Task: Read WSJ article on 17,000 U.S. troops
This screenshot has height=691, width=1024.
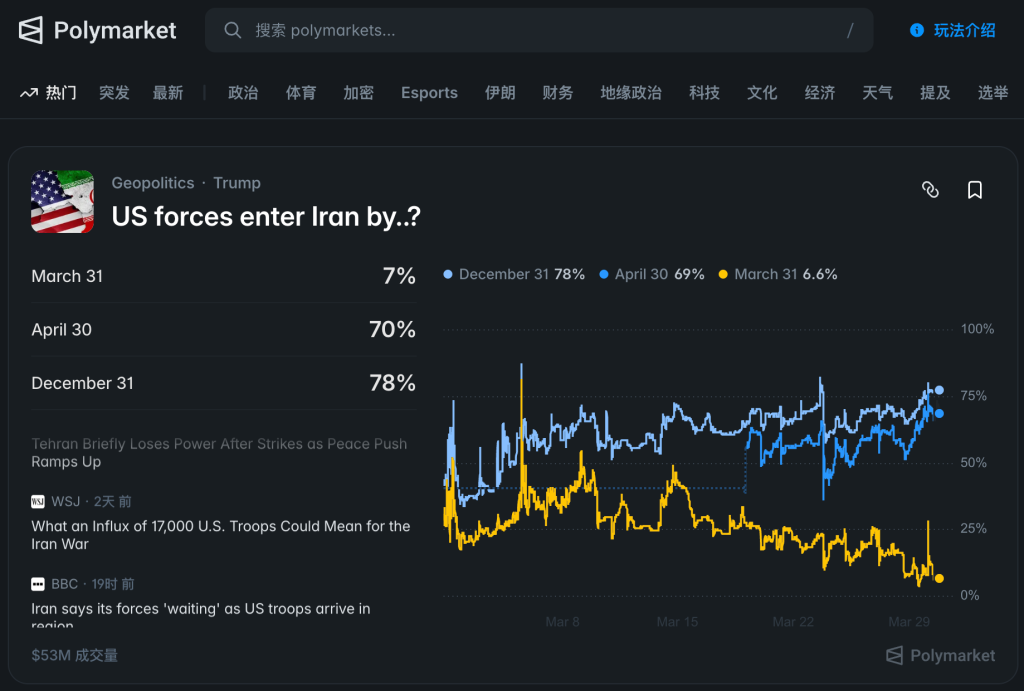Action: 220,535
